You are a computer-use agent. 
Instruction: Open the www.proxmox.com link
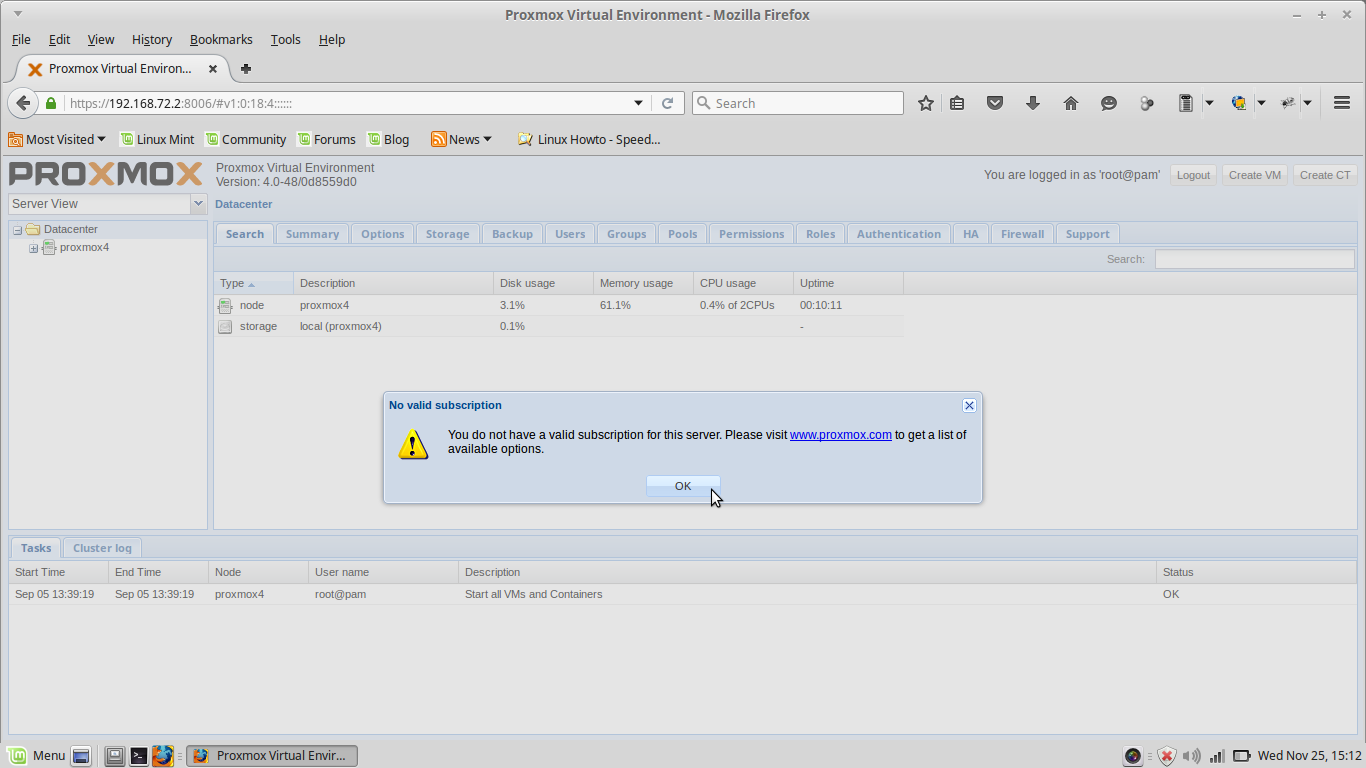click(x=841, y=435)
